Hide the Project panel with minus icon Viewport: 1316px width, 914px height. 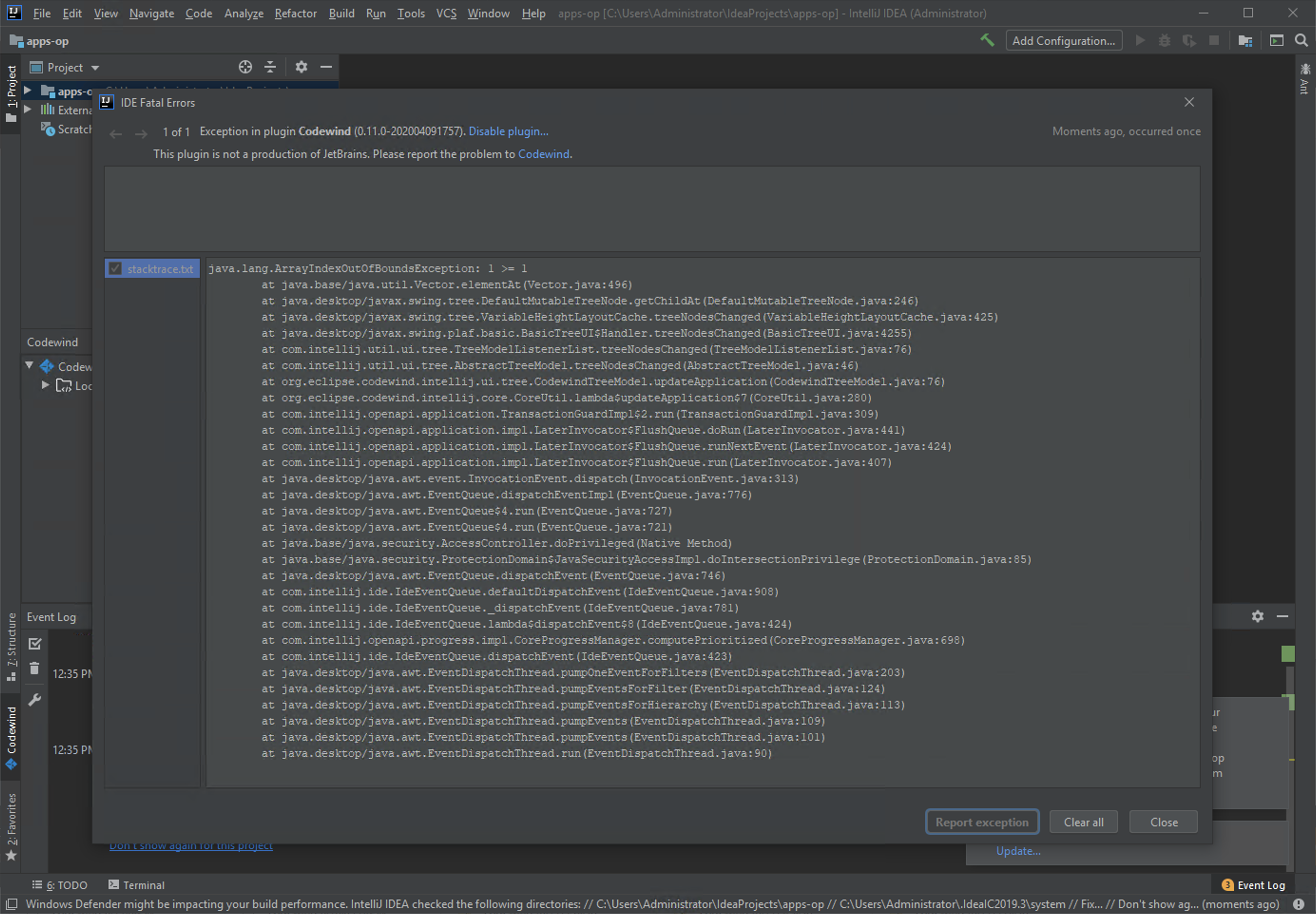326,67
